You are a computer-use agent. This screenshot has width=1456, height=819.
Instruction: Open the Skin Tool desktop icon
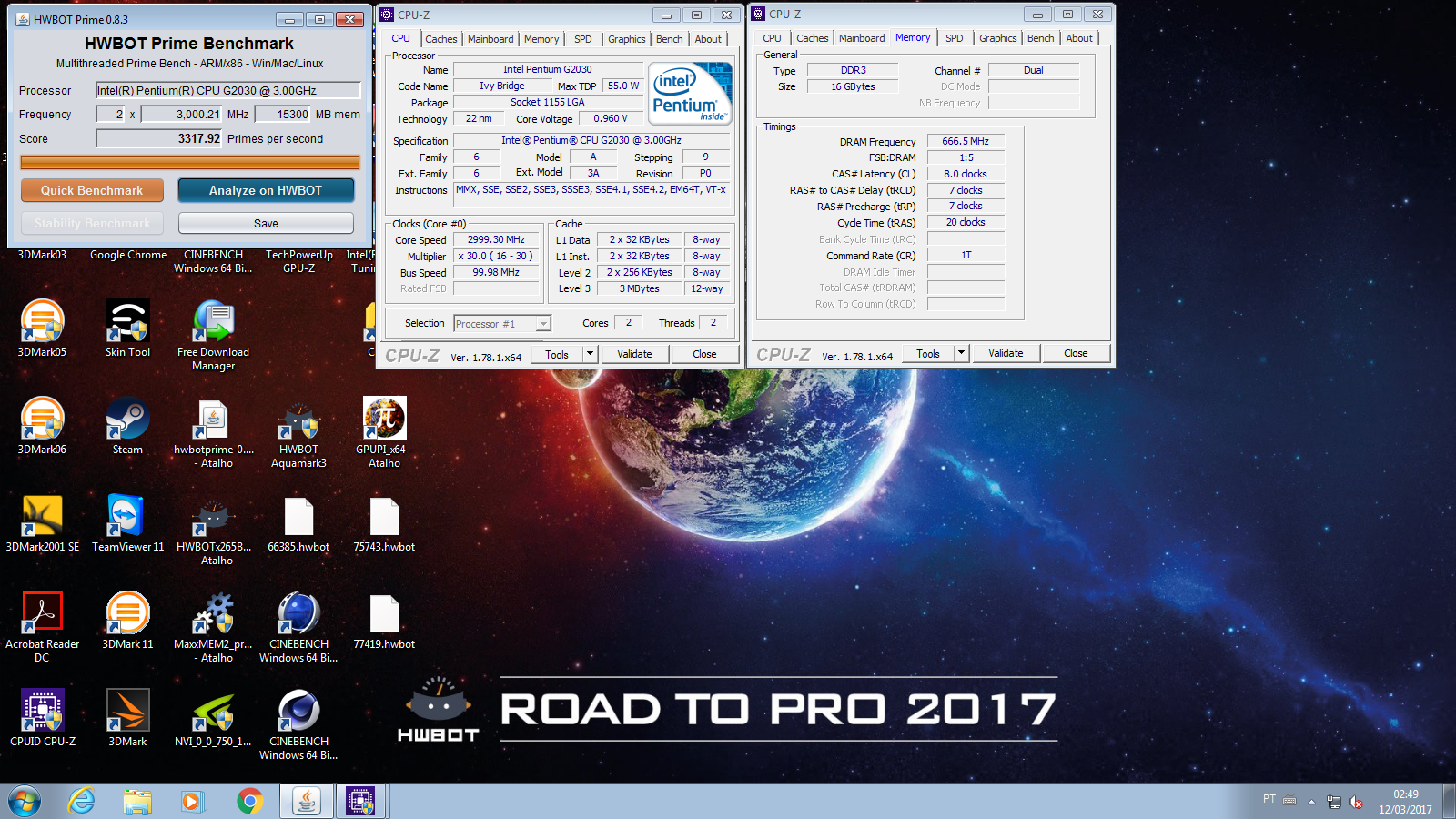click(x=127, y=328)
